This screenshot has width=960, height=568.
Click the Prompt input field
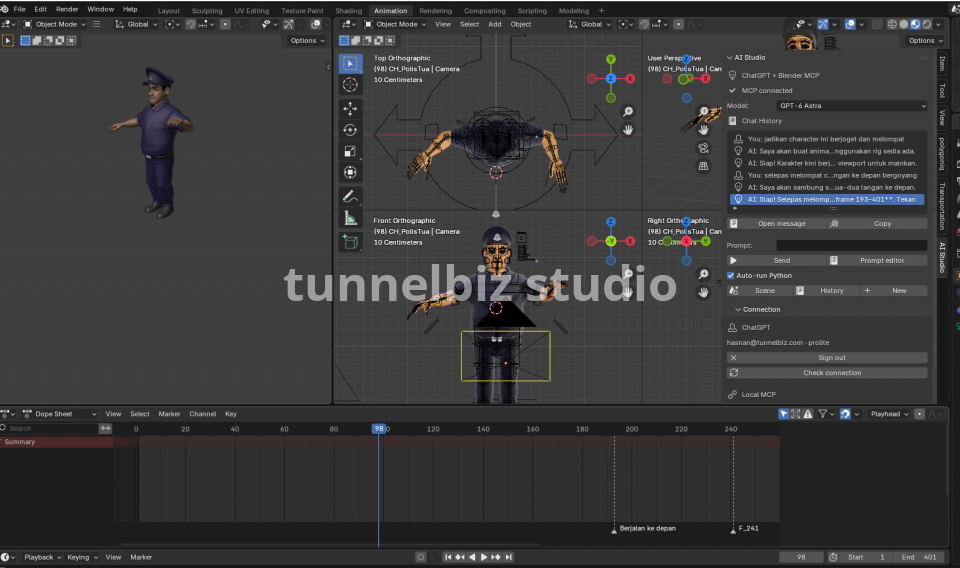pos(852,245)
